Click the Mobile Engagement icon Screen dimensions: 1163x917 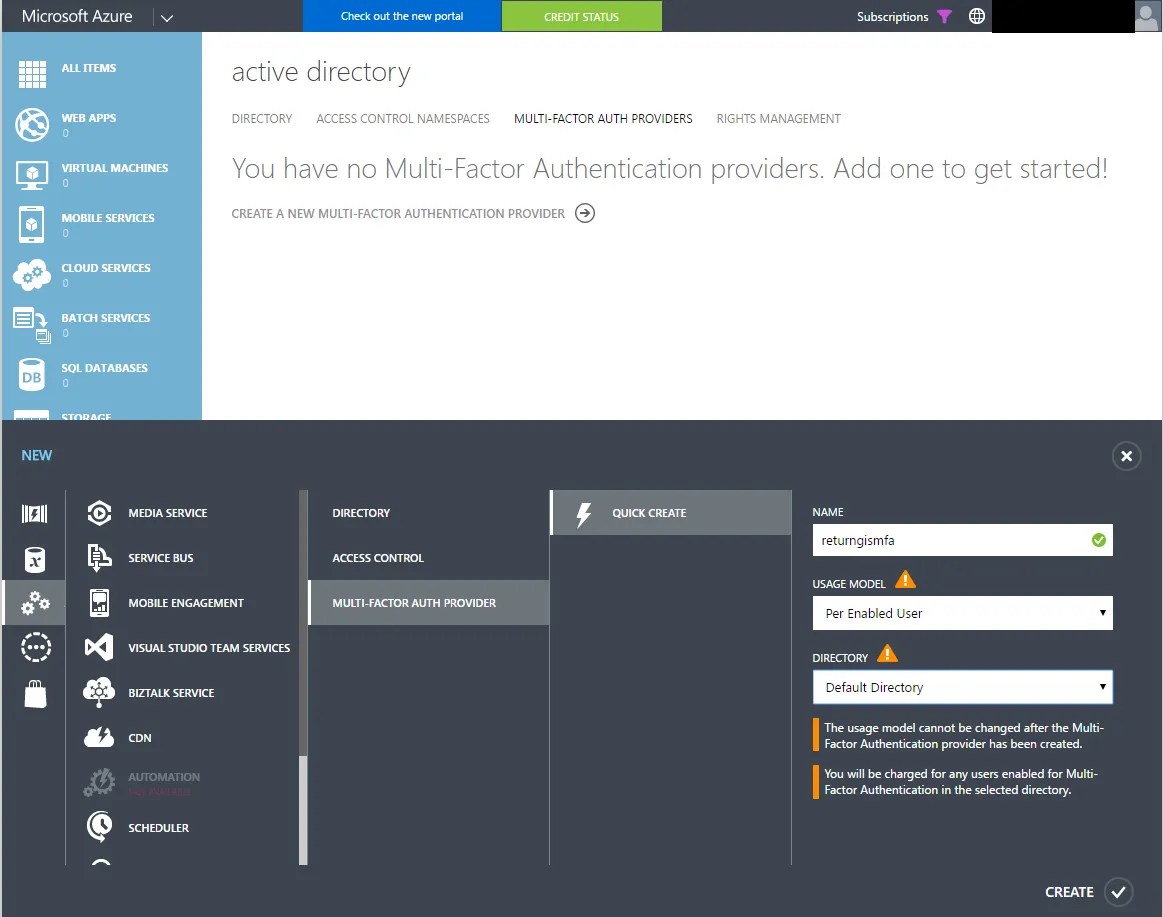pos(99,603)
